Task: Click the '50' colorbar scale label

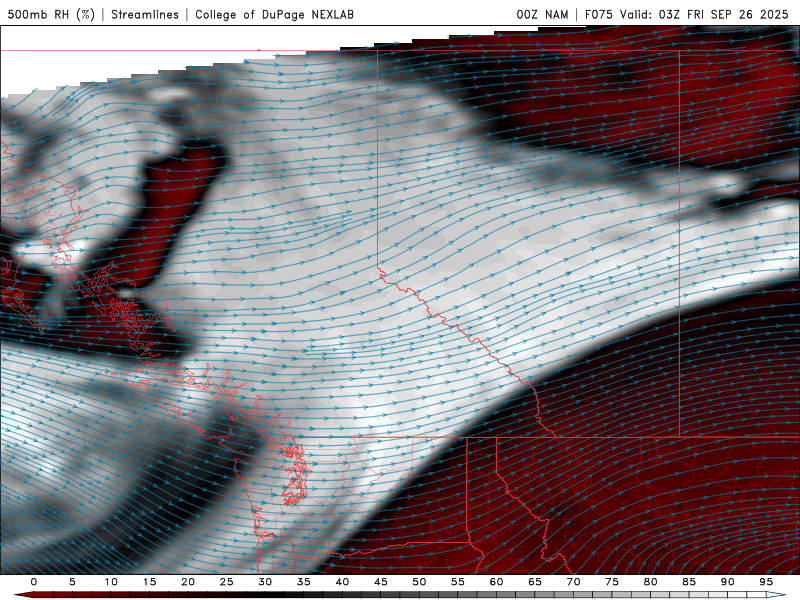Action: (419, 582)
